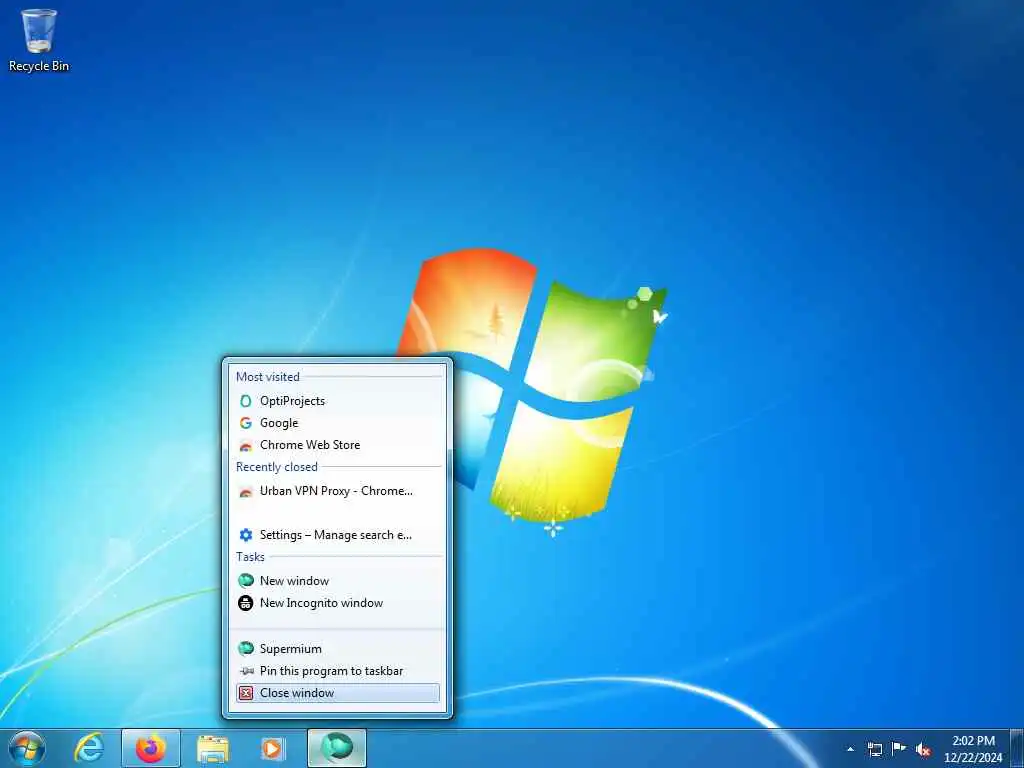Open Chrome Web Store jump list entry
The width and height of the screenshot is (1024, 768).
(338, 445)
